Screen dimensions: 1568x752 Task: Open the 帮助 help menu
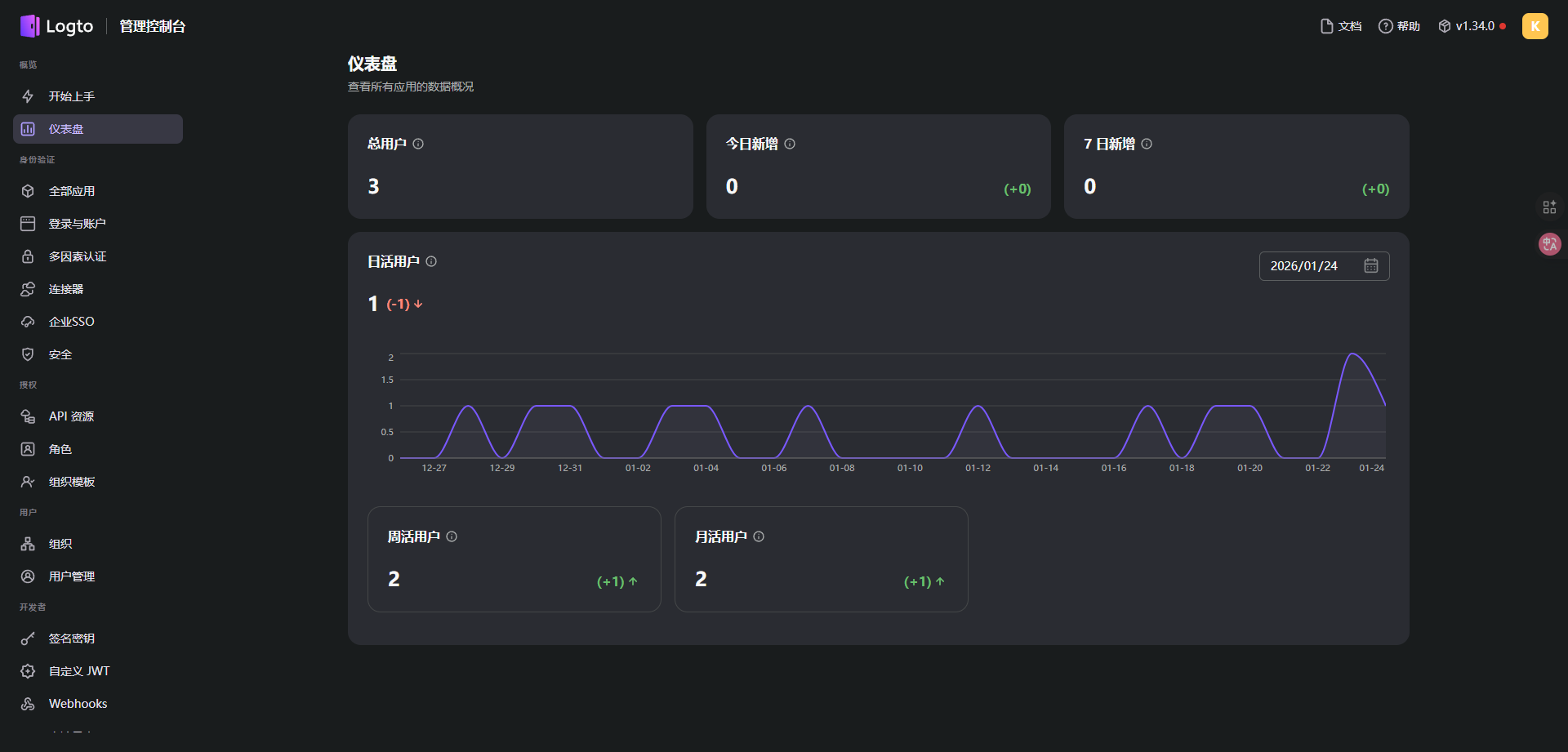[1399, 26]
